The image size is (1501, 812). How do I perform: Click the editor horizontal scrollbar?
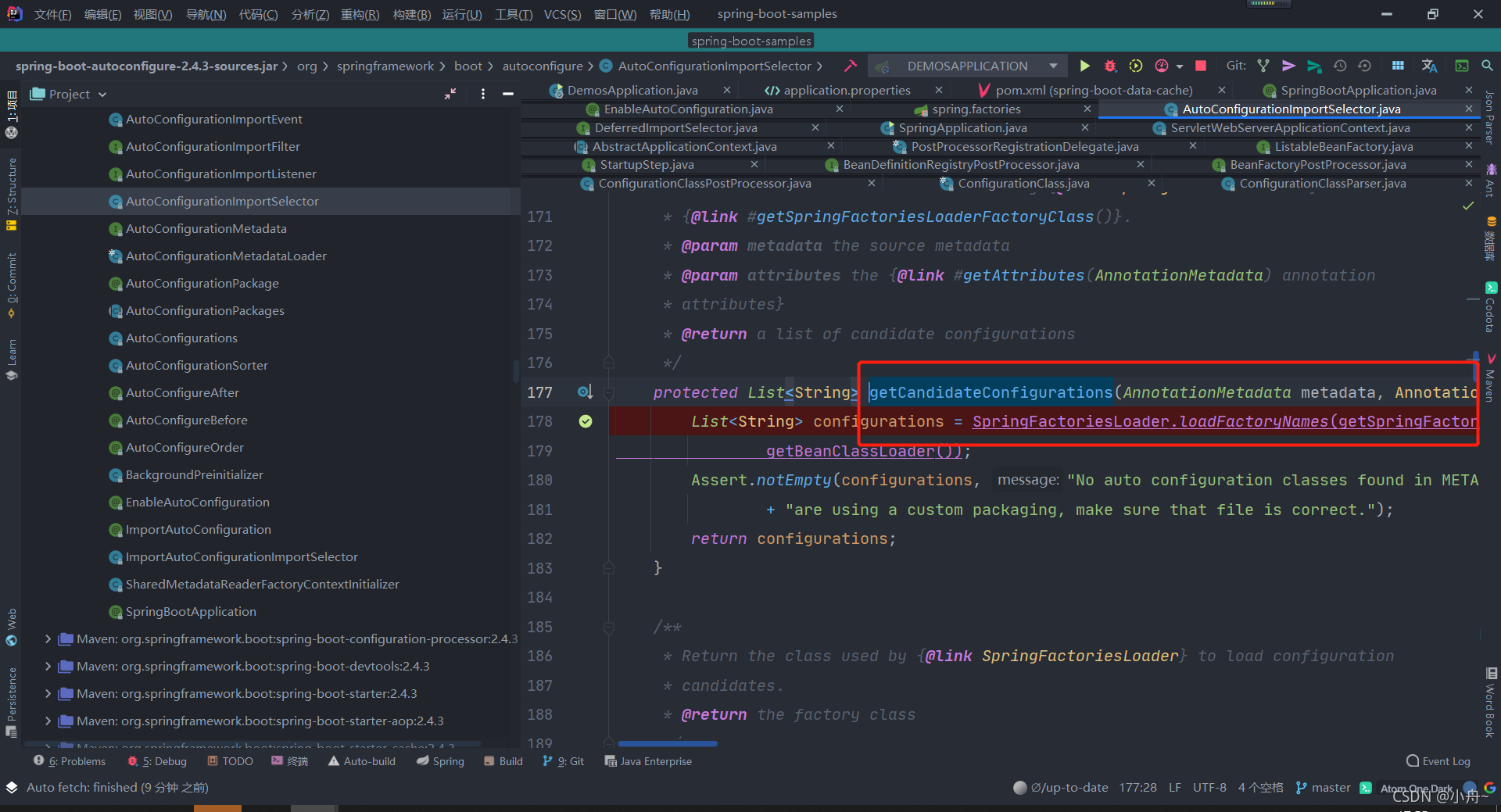click(668, 743)
